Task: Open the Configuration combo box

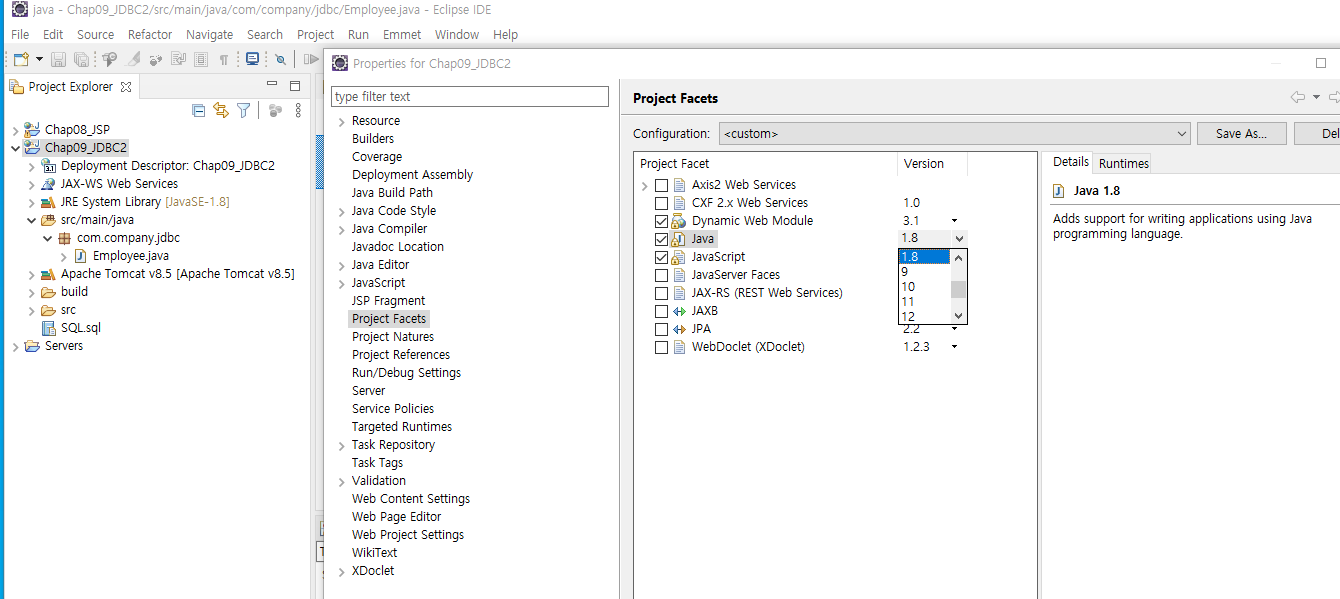Action: (x=954, y=133)
